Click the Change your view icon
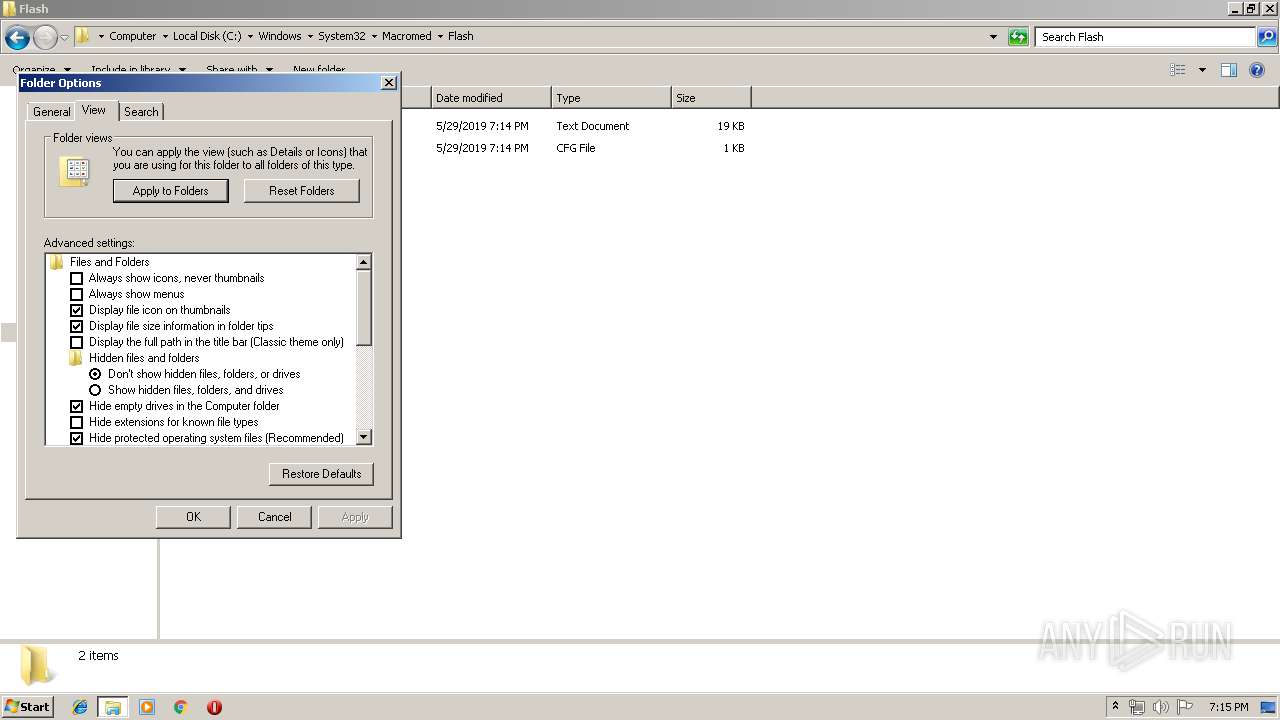The image size is (1280, 720). [x=1178, y=70]
